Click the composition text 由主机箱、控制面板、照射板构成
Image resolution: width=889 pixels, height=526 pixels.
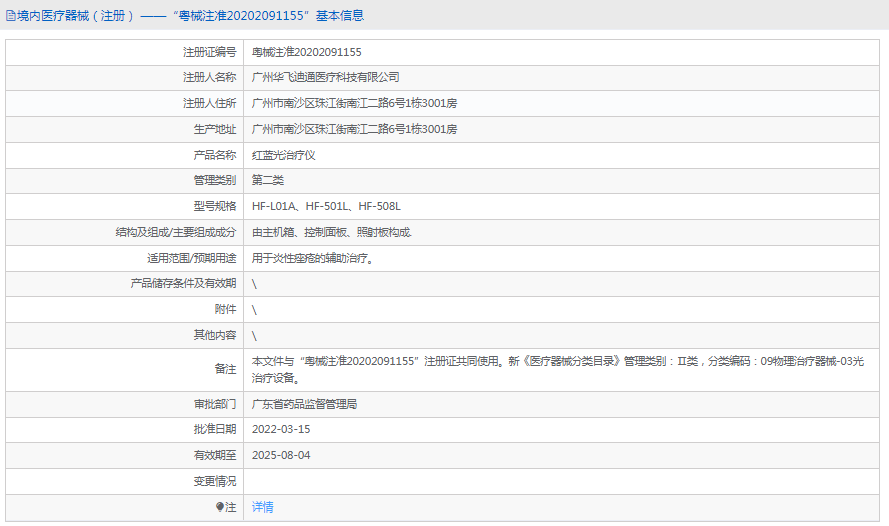[332, 232]
